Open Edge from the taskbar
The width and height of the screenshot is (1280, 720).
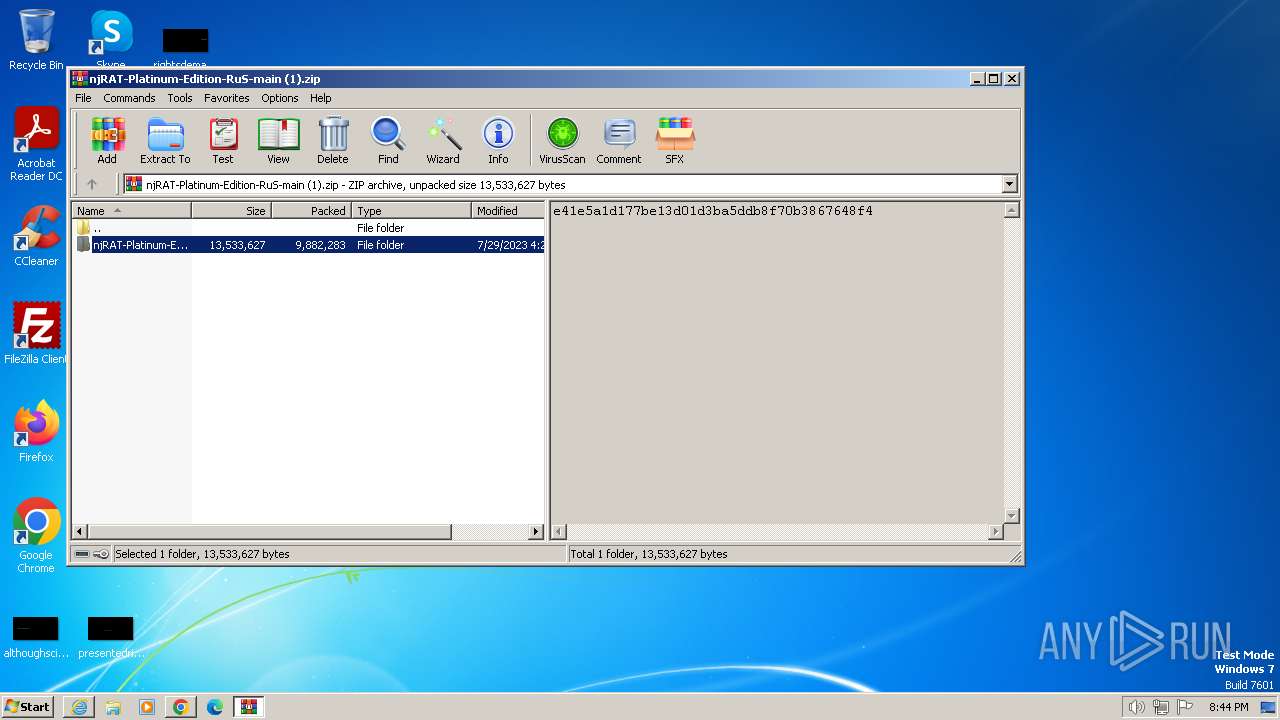215,707
